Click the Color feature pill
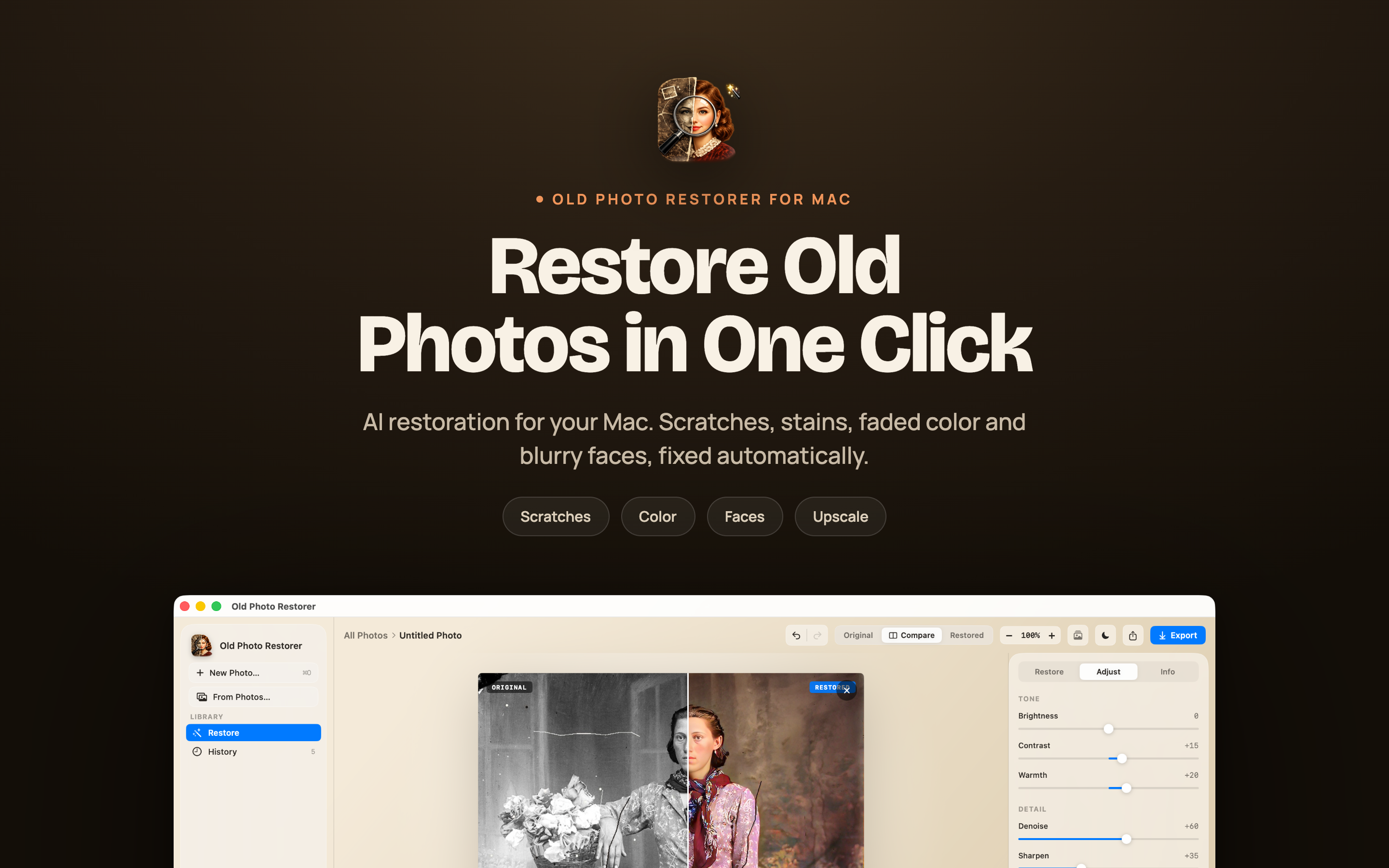The image size is (1389, 868). click(657, 516)
